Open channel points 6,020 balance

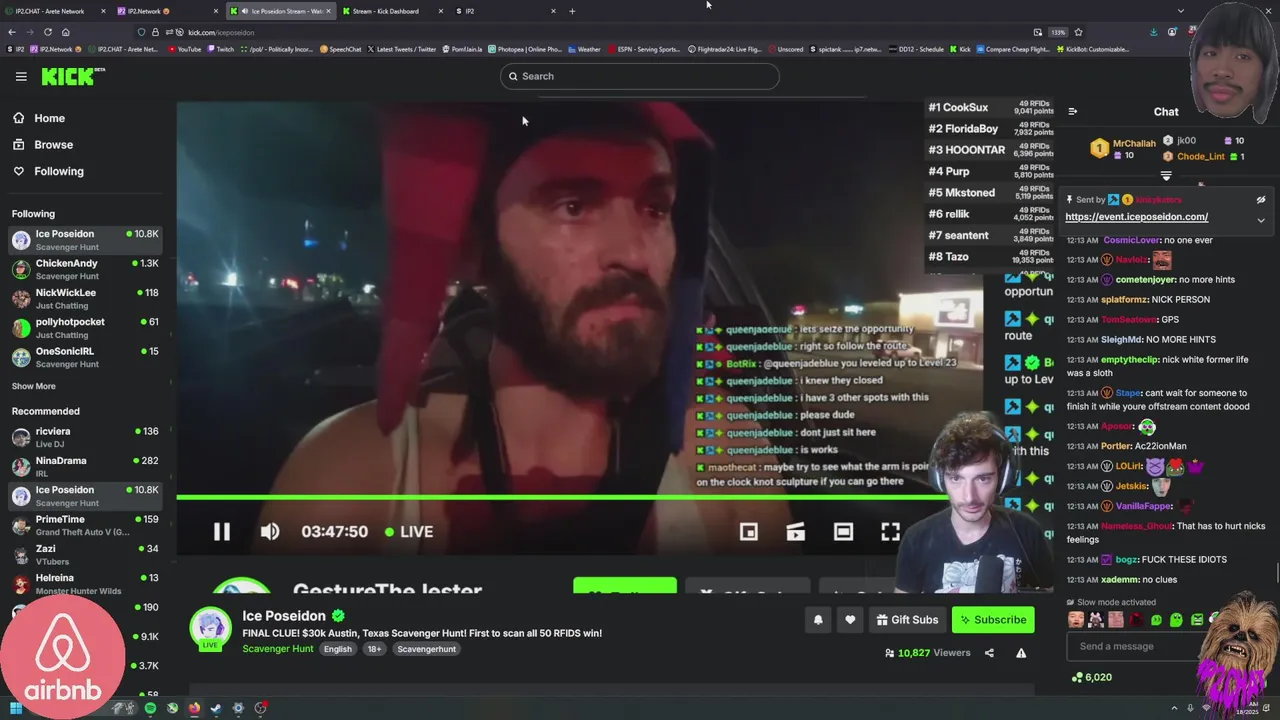point(1091,677)
